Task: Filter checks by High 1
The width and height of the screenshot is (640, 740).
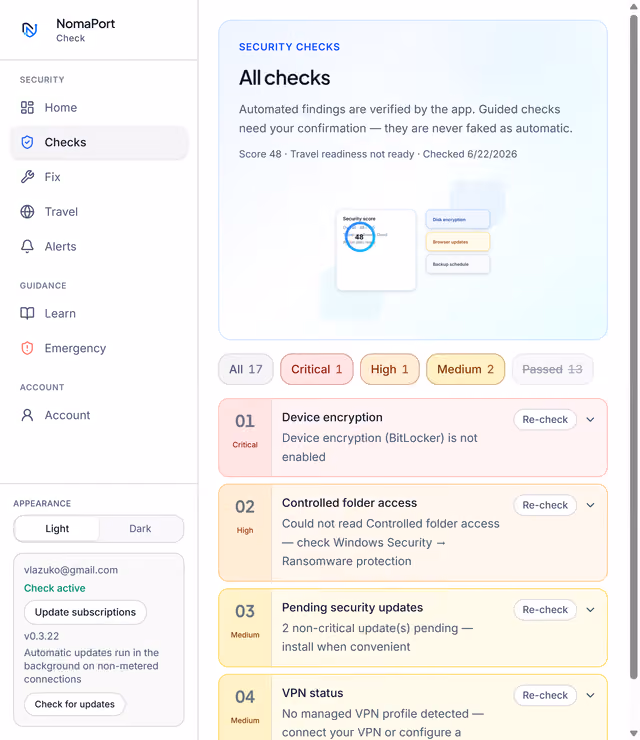Action: [389, 369]
